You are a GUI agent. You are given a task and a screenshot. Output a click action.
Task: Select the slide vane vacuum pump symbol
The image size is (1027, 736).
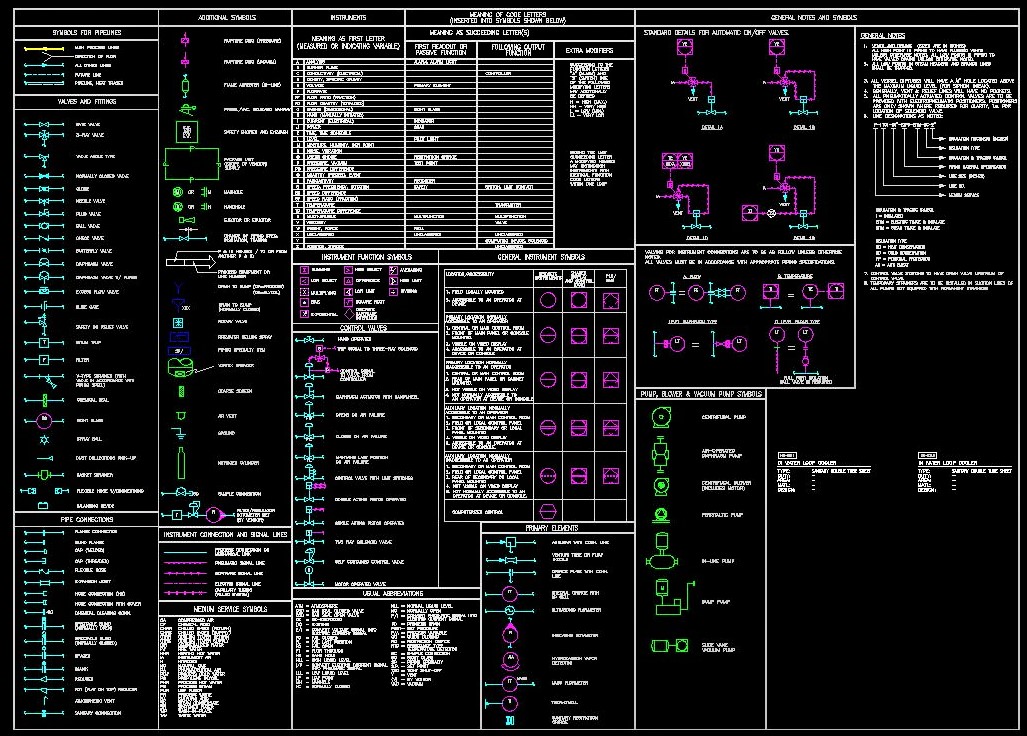662,647
